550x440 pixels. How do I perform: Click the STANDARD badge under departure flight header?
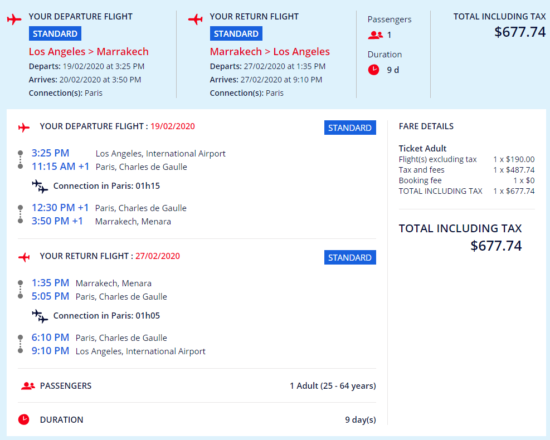[x=55, y=34]
